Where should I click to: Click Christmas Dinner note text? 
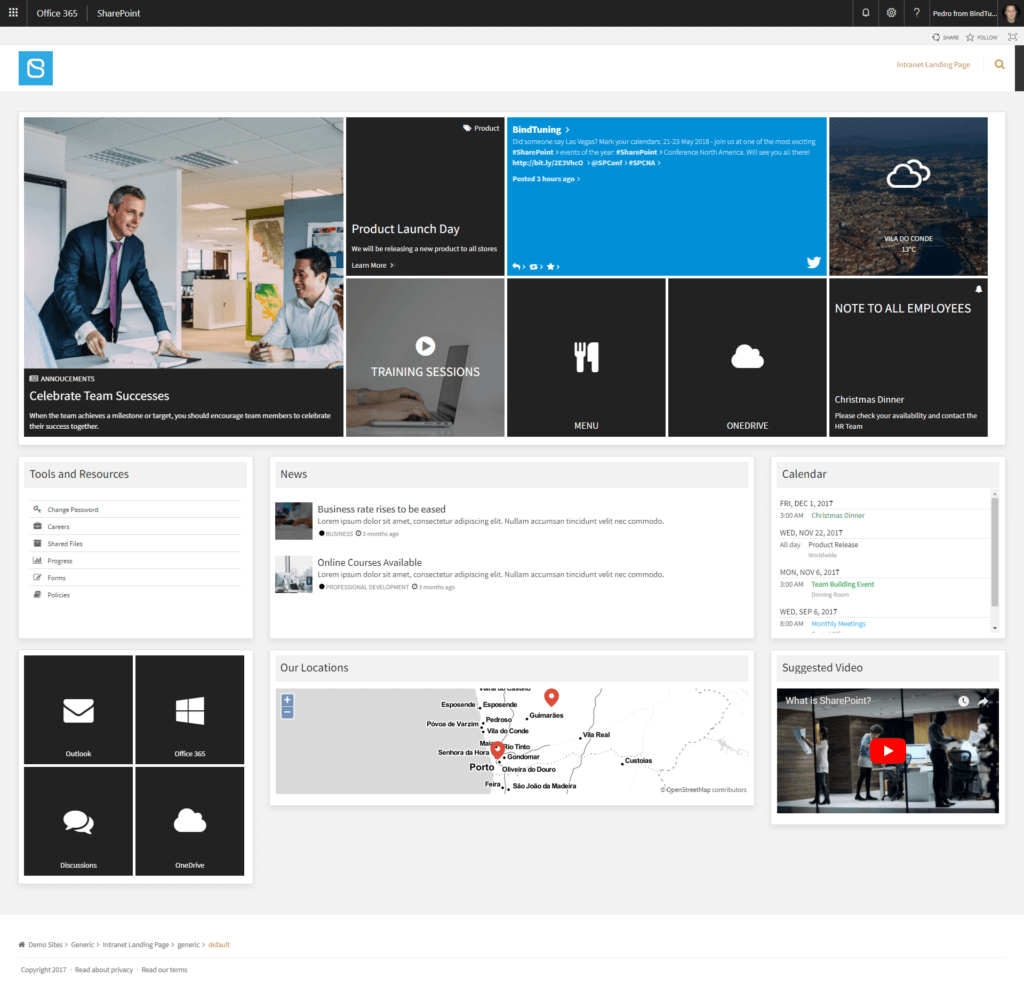[x=869, y=400]
